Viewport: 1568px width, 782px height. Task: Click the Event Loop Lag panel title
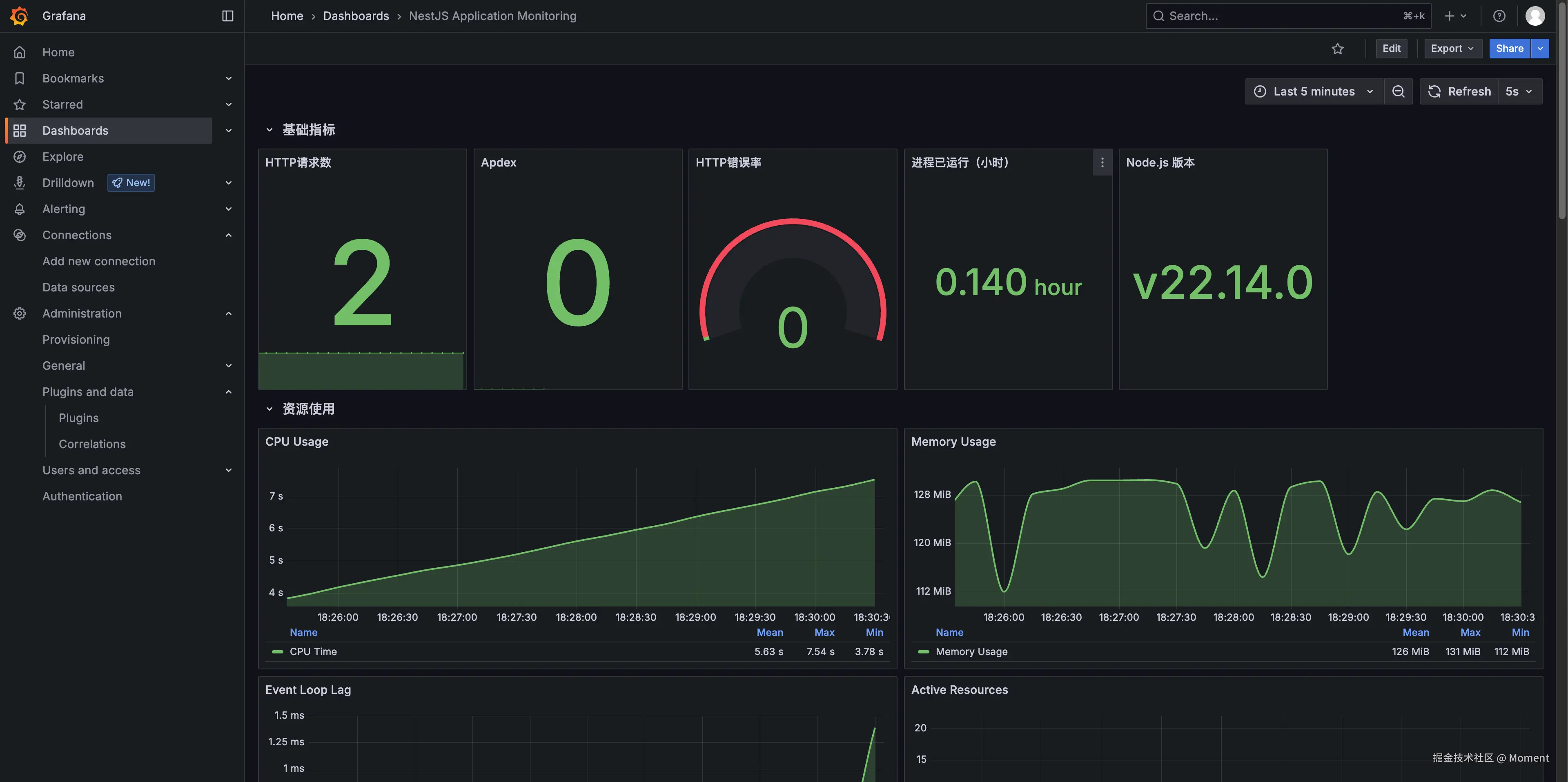coord(308,689)
